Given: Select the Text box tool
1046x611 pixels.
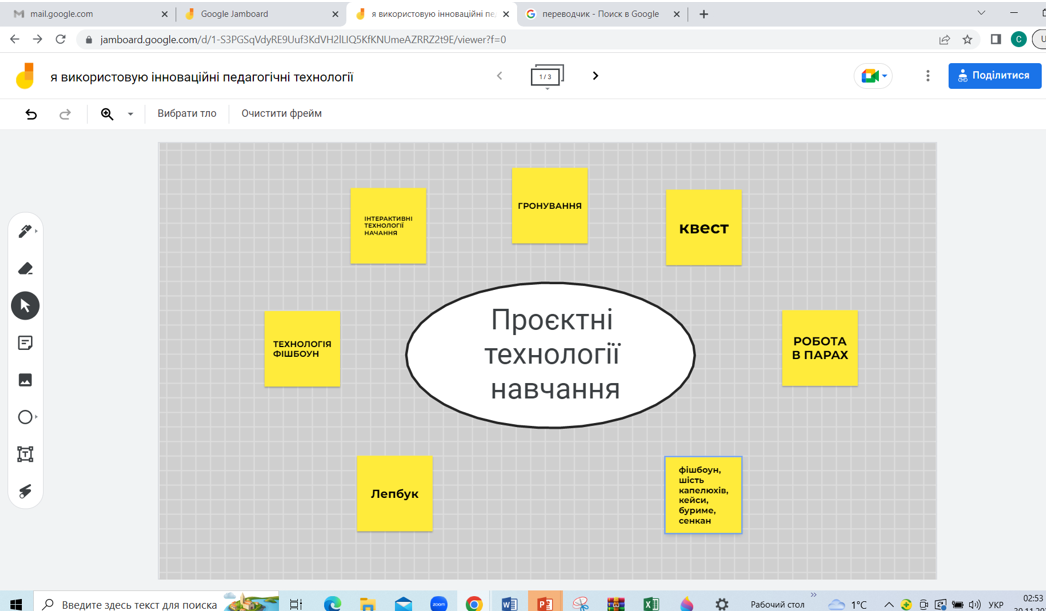Looking at the screenshot, I should [25, 454].
